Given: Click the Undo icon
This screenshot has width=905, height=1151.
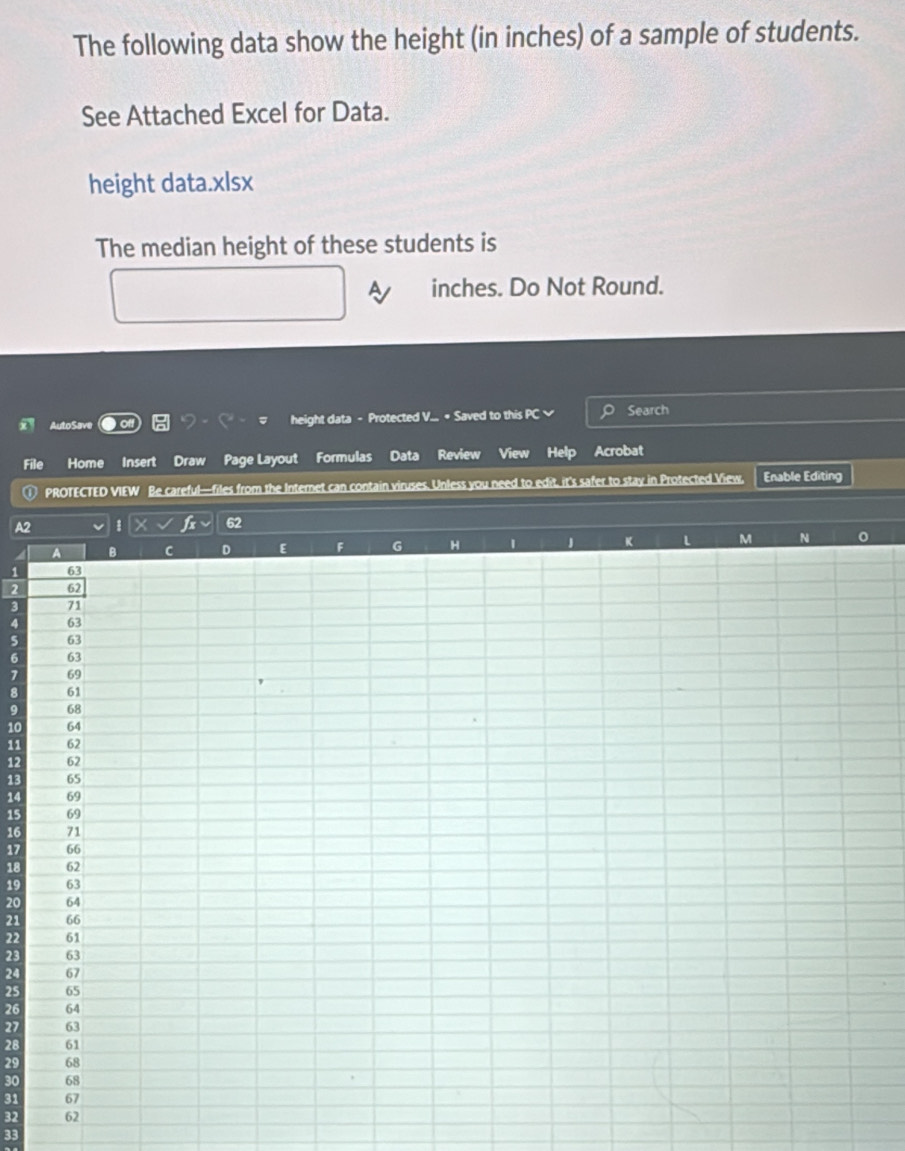Looking at the screenshot, I should click(x=189, y=422).
